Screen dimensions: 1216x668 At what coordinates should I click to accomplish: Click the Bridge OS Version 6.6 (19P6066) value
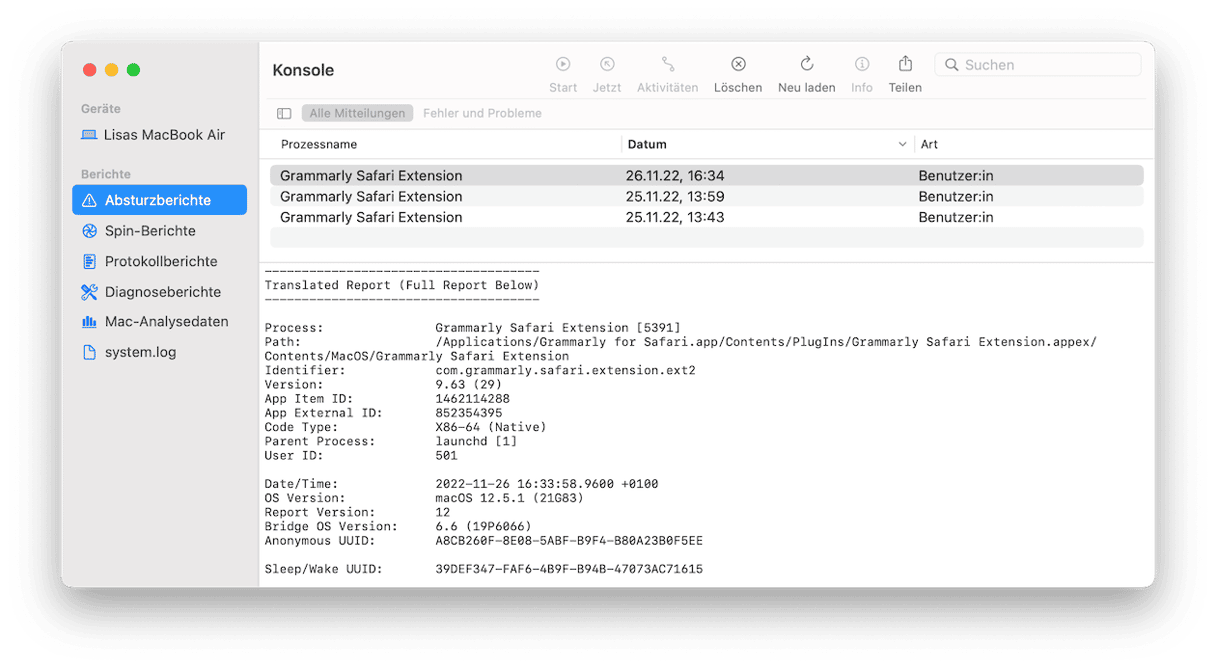point(483,526)
